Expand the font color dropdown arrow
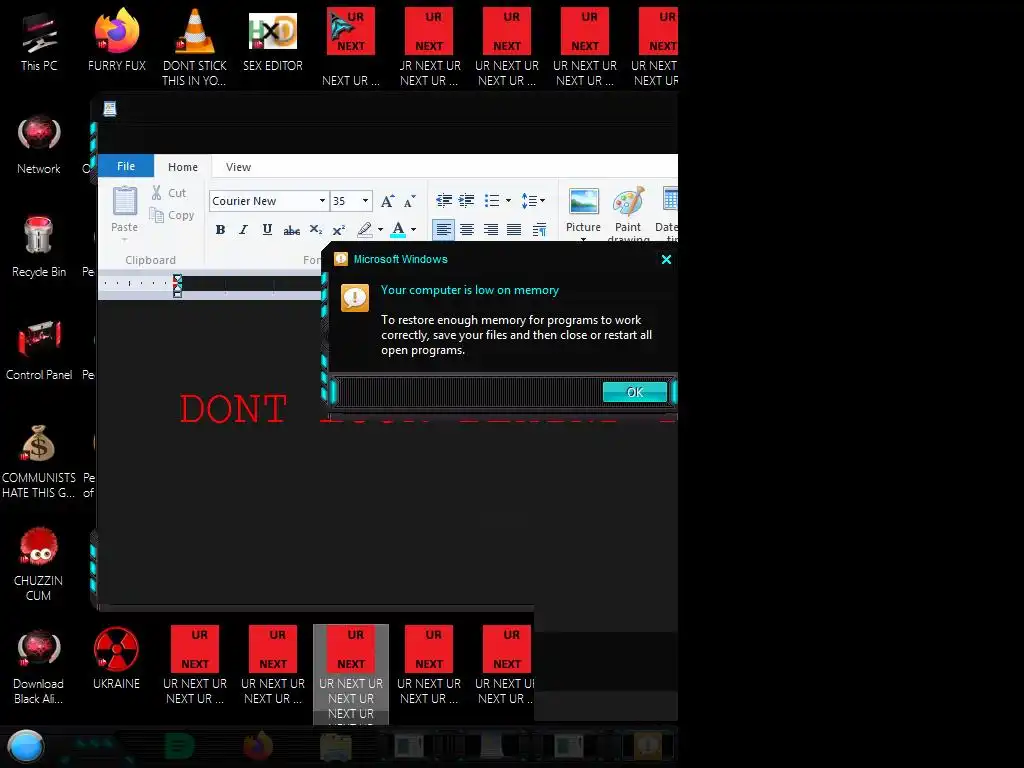The width and height of the screenshot is (1024, 768). point(413,229)
